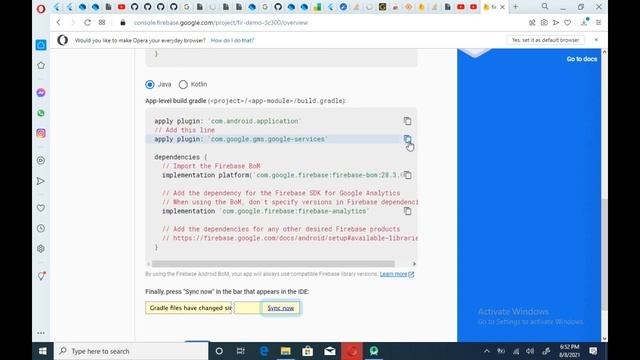Open Instagram in the sidebar
The height and width of the screenshot is (360, 640).
41,133
